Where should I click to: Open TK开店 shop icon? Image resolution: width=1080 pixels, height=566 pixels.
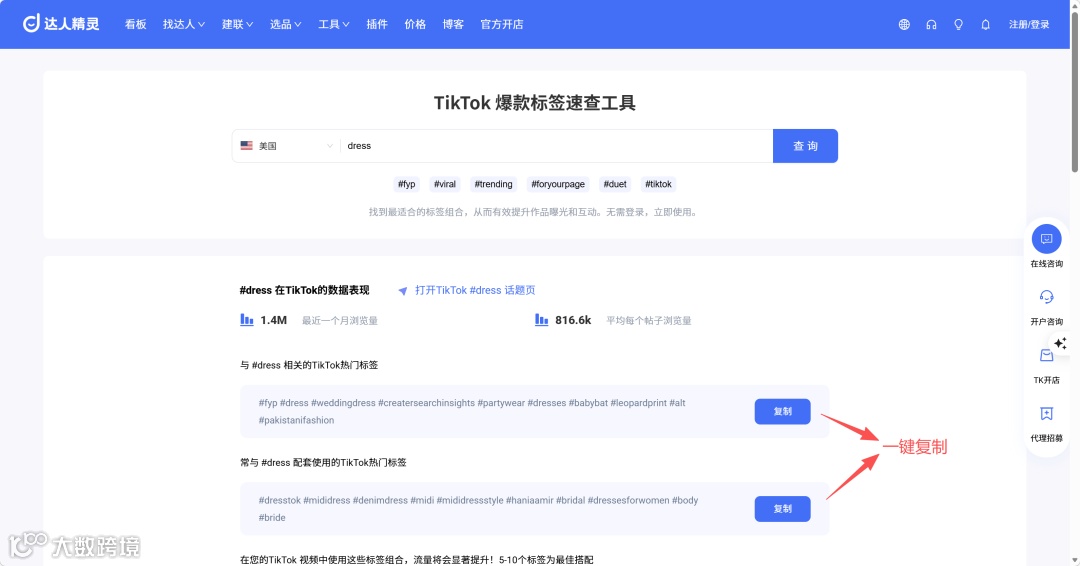click(1046, 355)
